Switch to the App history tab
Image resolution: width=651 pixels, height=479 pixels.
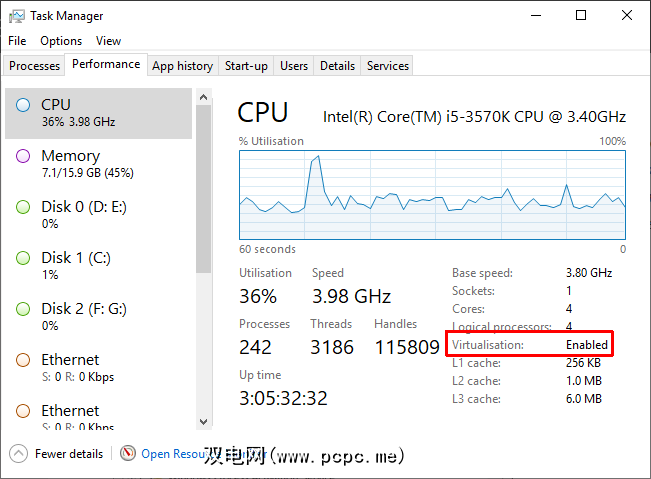[x=182, y=66]
